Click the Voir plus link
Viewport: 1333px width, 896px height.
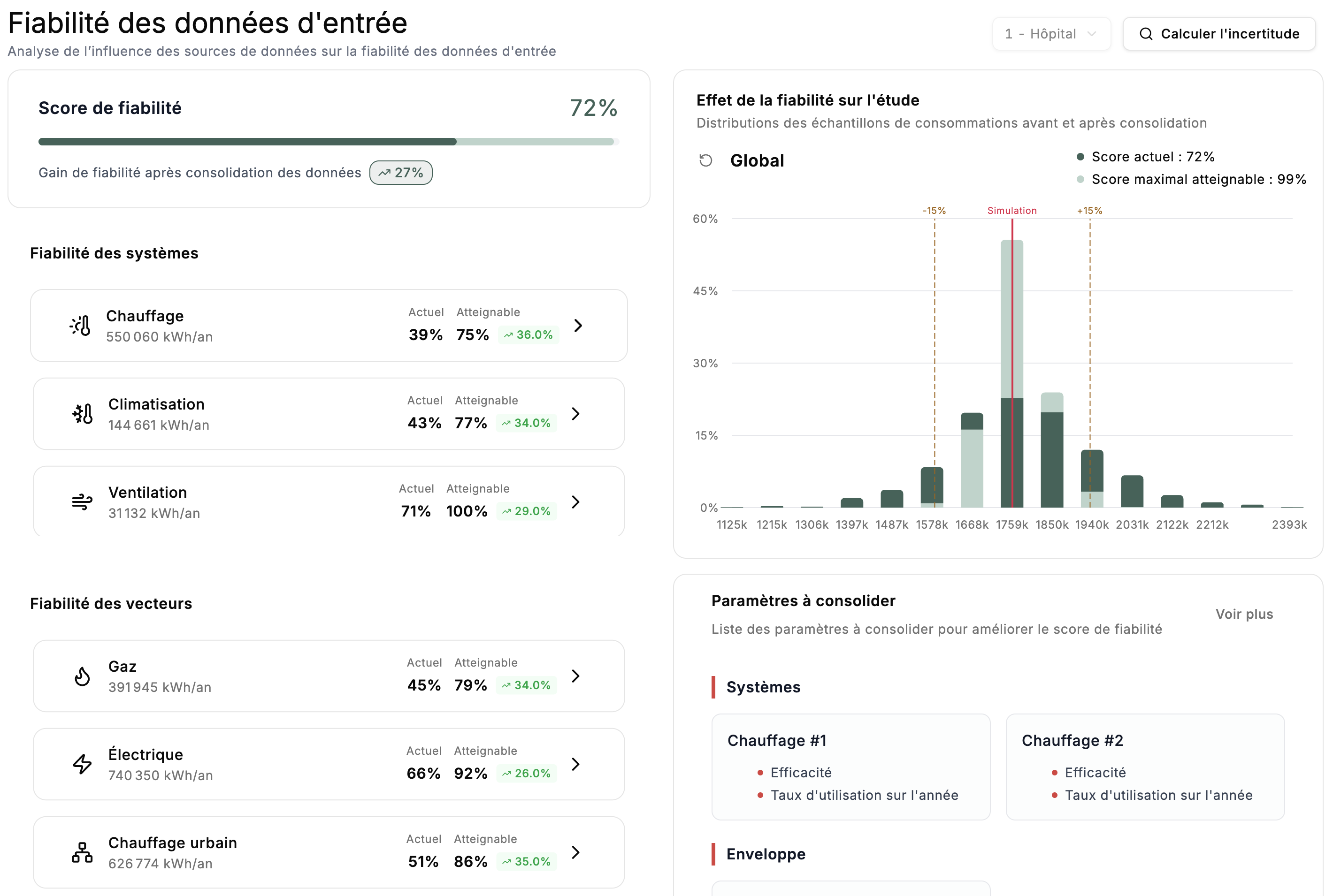1244,614
